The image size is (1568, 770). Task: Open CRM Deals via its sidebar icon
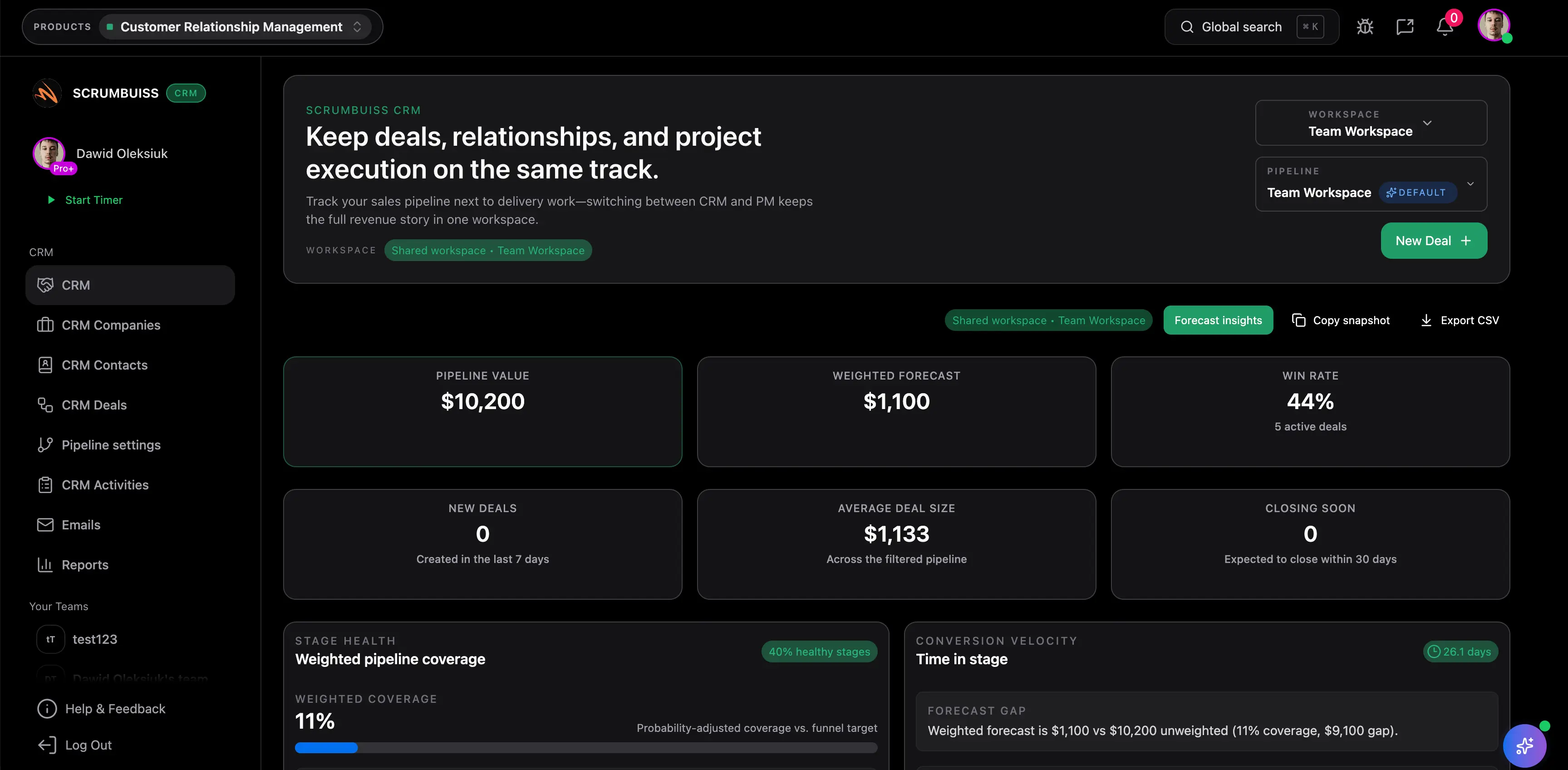pyautogui.click(x=46, y=405)
